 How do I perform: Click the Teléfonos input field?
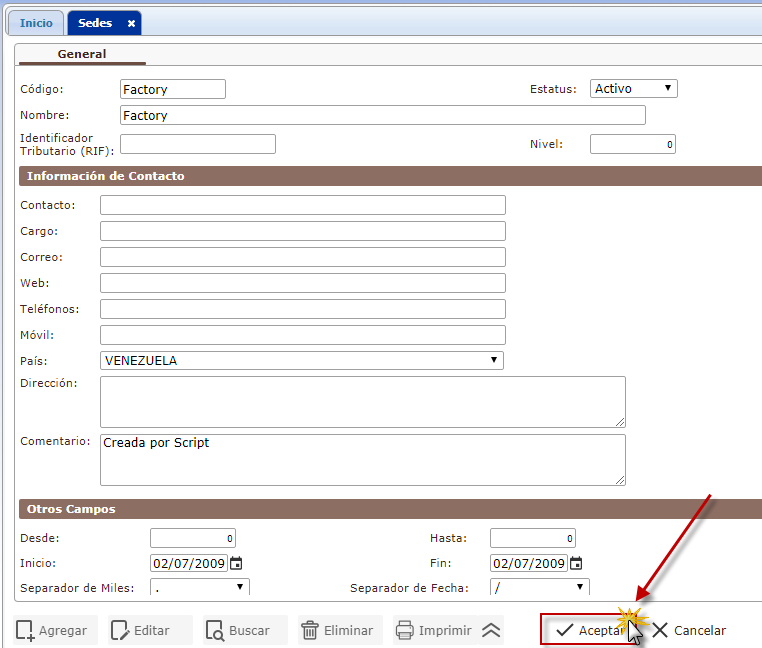point(303,309)
